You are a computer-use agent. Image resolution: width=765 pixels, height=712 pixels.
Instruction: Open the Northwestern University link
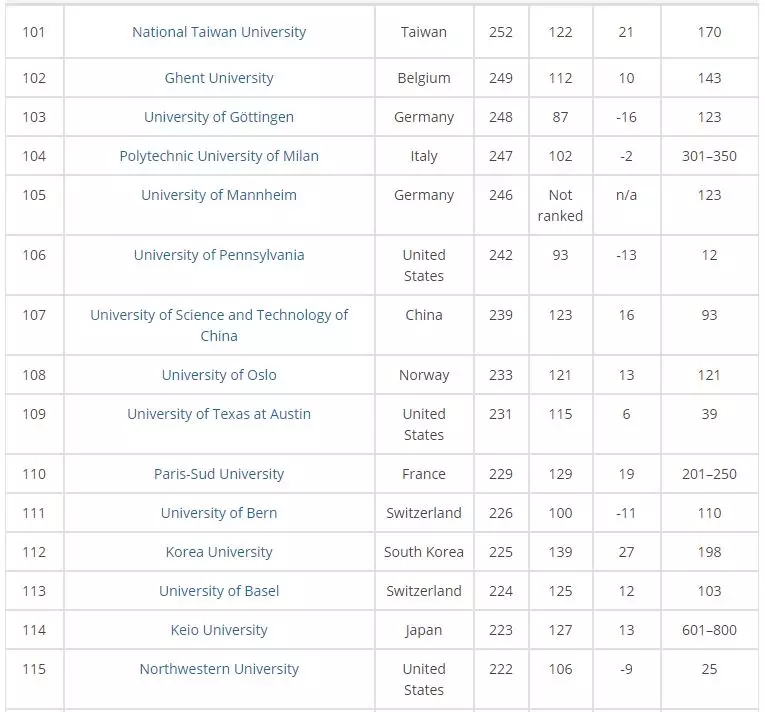219,669
